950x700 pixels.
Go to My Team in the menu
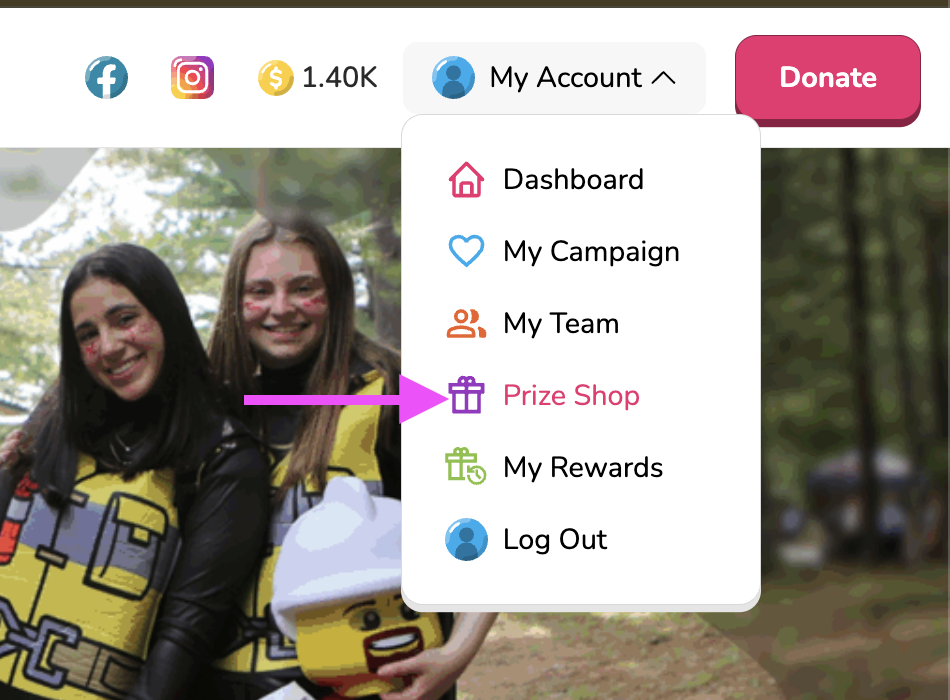coord(561,324)
